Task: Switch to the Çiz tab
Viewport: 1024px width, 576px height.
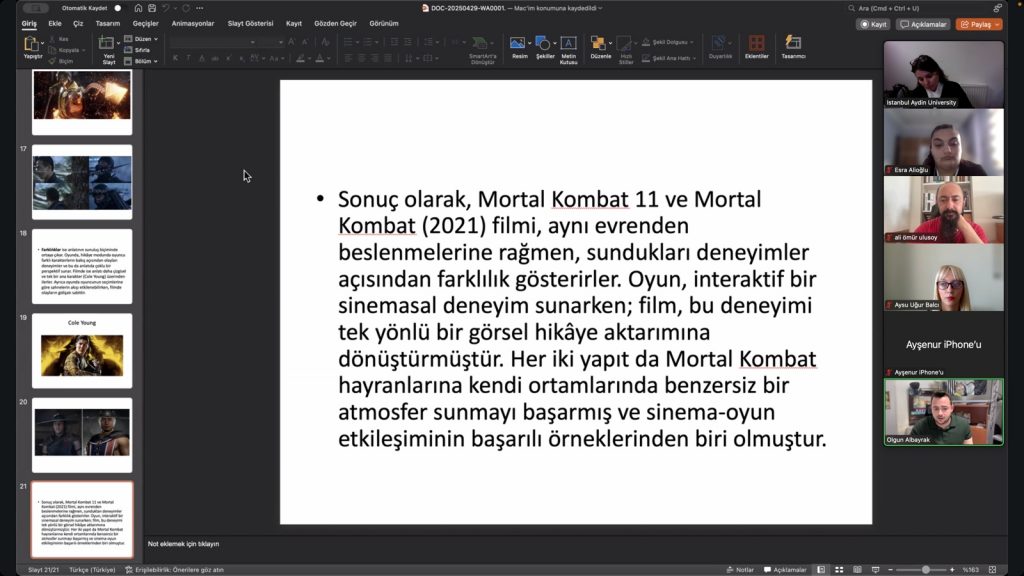Action: pyautogui.click(x=78, y=24)
